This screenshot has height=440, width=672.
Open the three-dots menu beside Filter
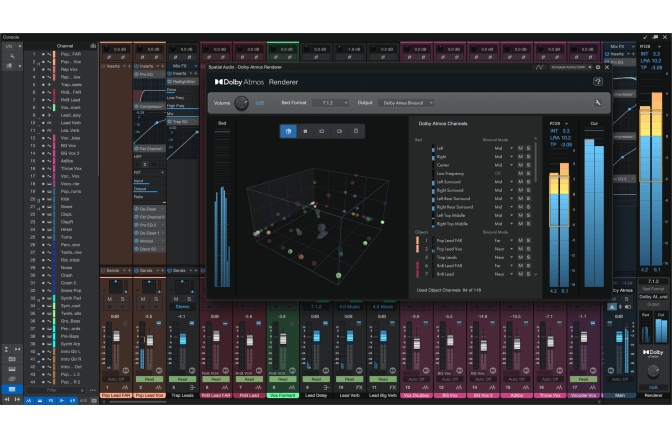click(x=93, y=390)
